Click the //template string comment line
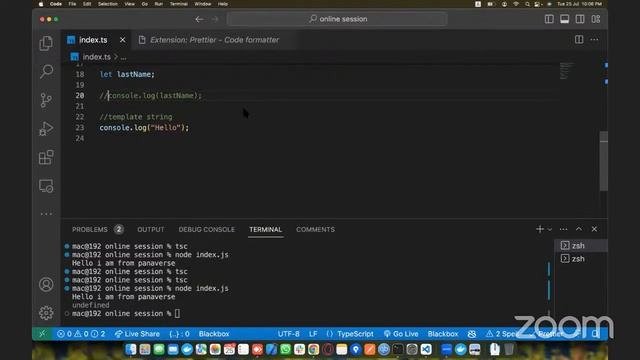This screenshot has height=360, width=640. coord(136,117)
